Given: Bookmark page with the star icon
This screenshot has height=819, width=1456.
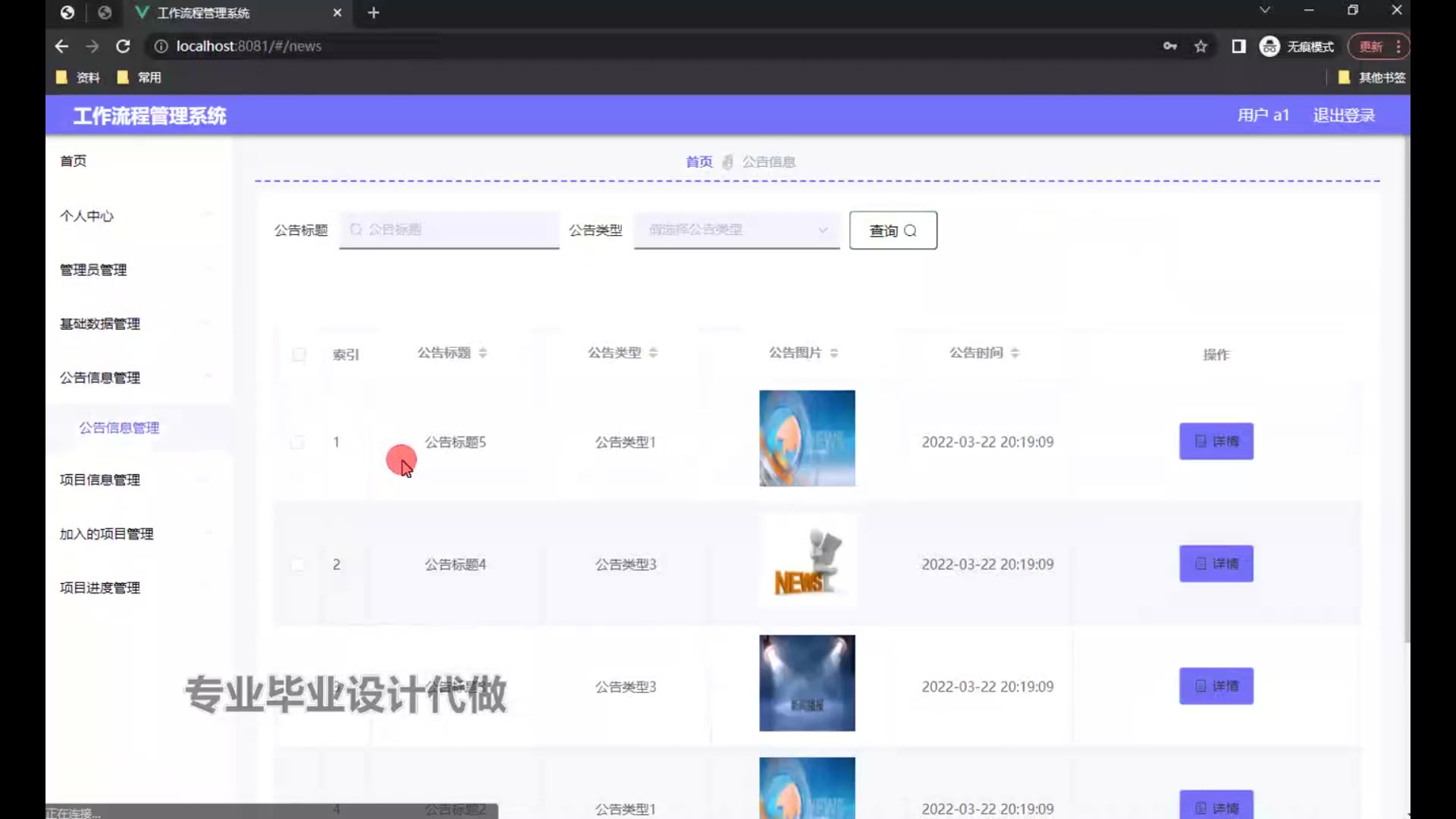Looking at the screenshot, I should pyautogui.click(x=1200, y=46).
